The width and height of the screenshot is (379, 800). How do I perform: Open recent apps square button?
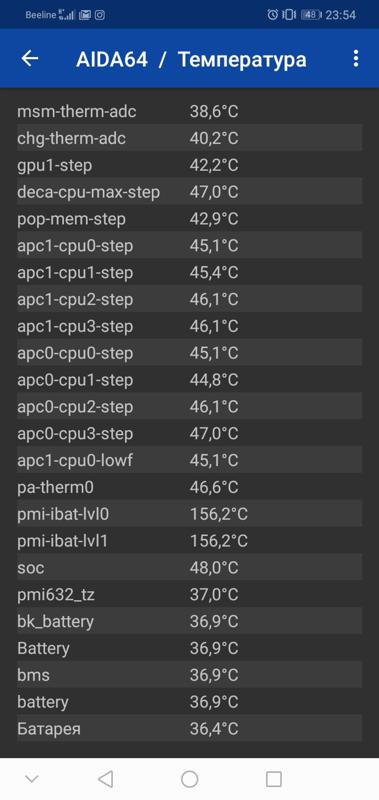click(x=274, y=779)
